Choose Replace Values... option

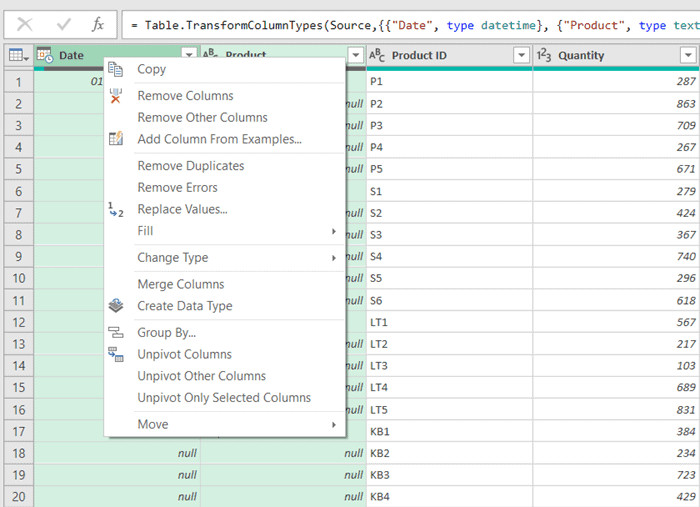coord(182,209)
